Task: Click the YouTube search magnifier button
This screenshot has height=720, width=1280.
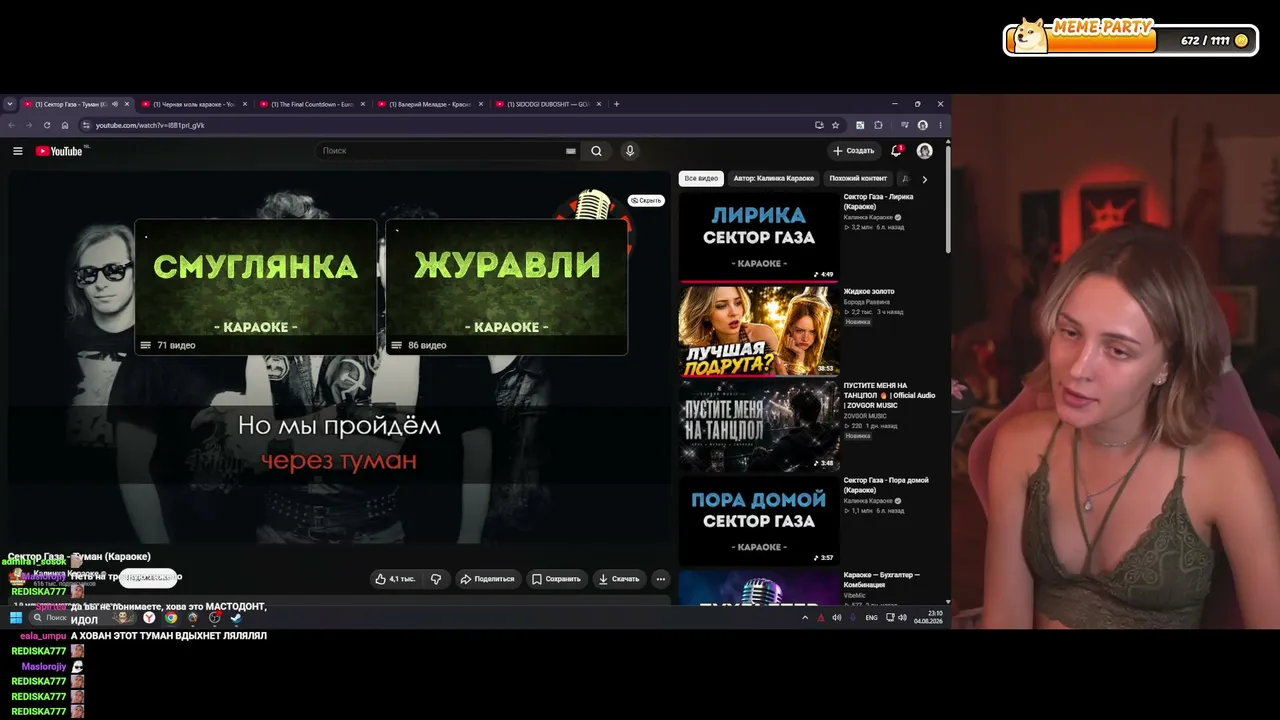Action: pyautogui.click(x=596, y=151)
